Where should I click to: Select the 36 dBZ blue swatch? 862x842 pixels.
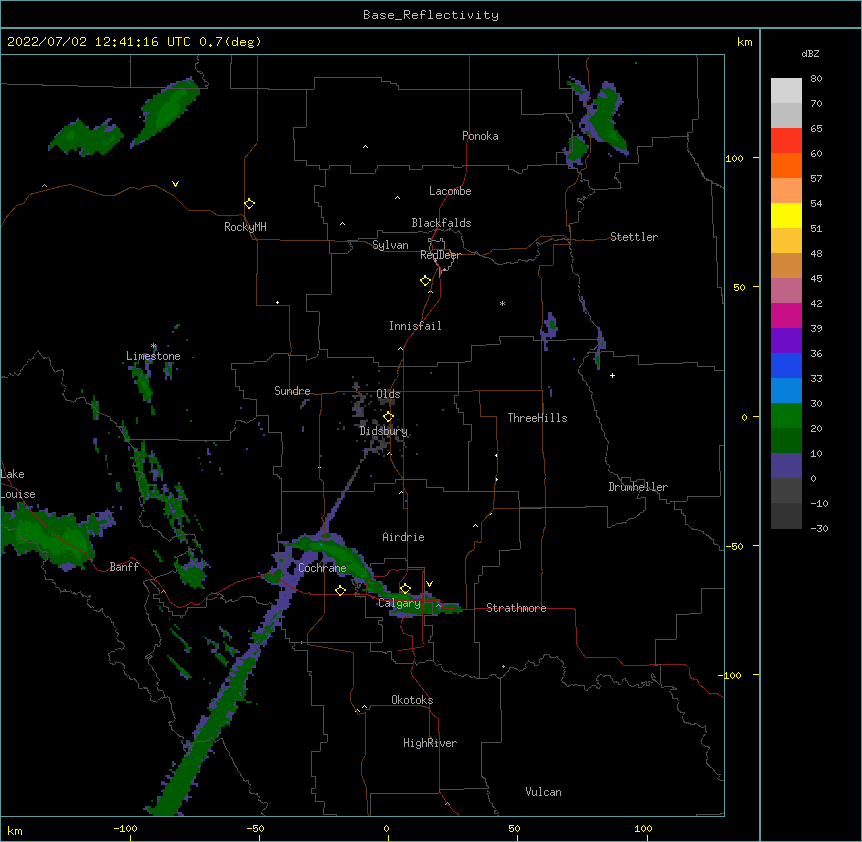(x=786, y=365)
